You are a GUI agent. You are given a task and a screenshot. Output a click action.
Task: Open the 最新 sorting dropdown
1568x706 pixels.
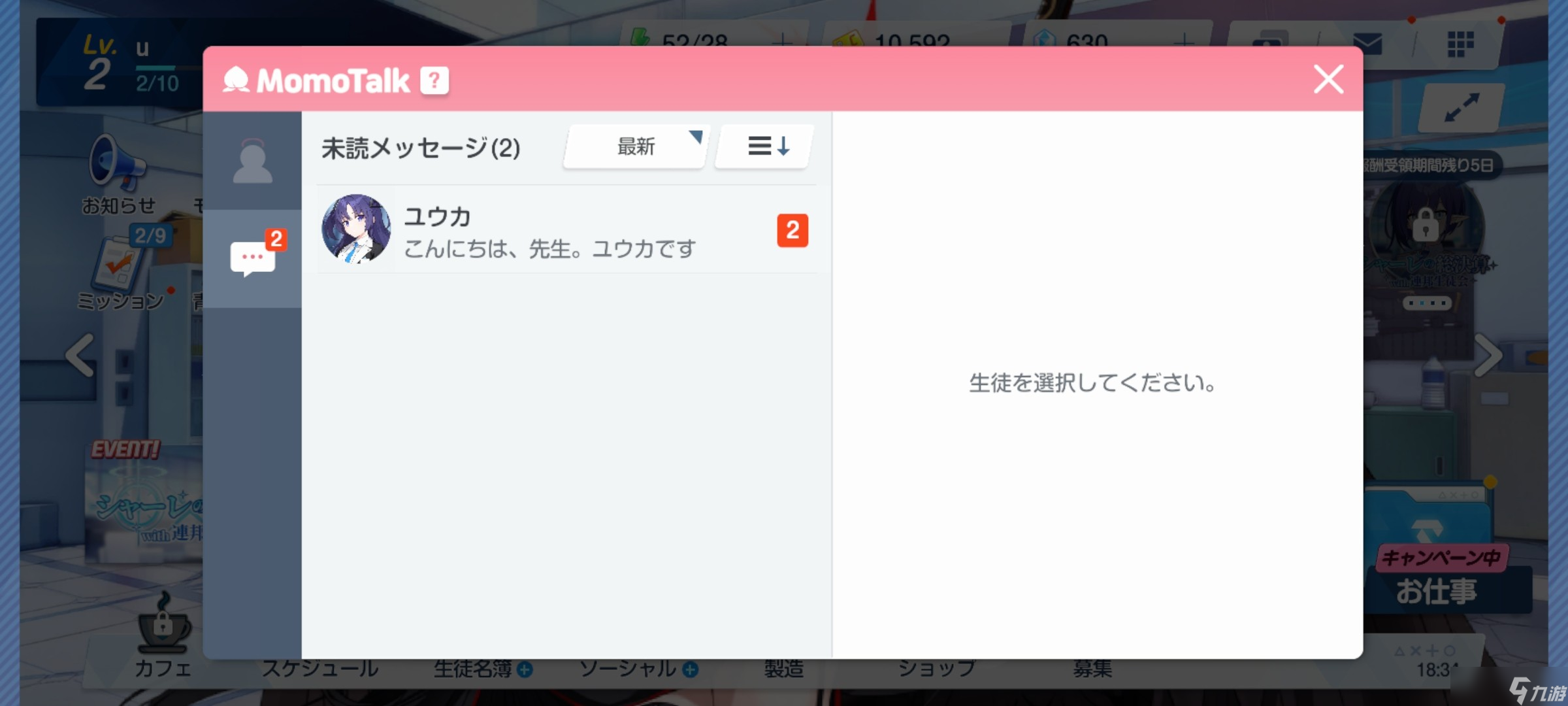point(634,146)
